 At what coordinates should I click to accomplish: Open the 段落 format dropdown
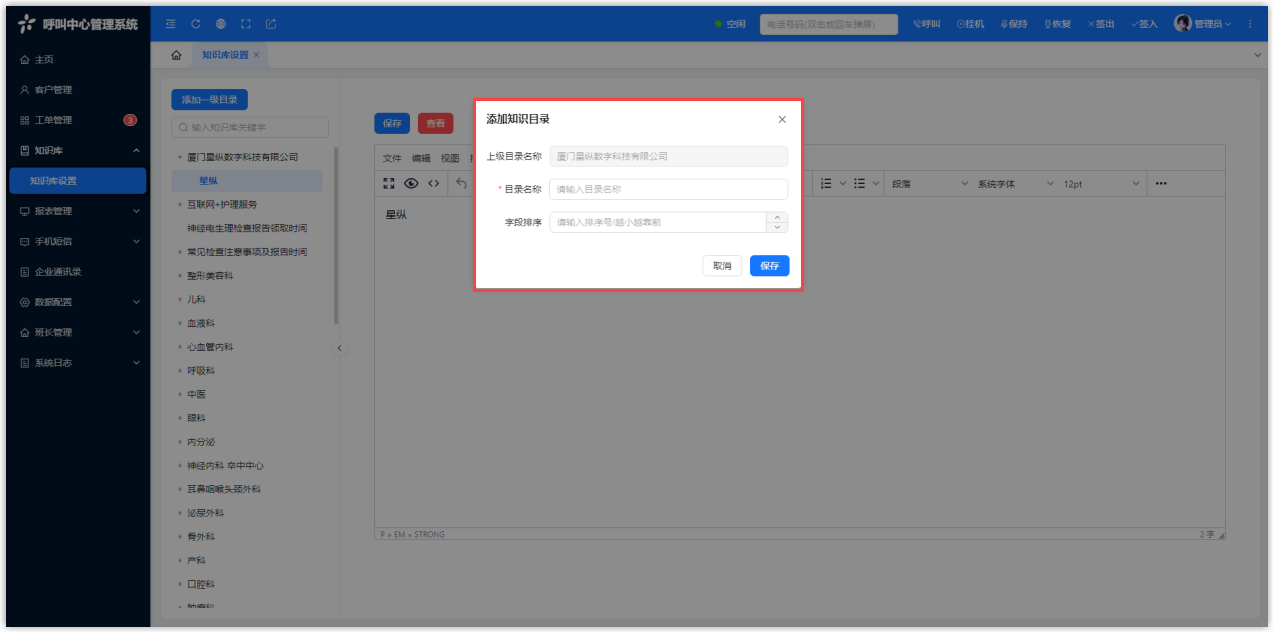pyautogui.click(x=929, y=184)
